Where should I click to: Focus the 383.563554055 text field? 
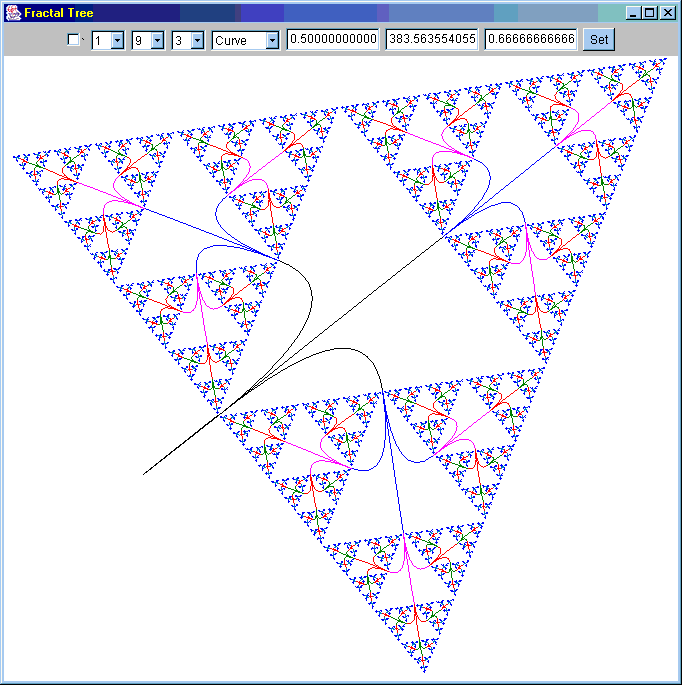(431, 40)
